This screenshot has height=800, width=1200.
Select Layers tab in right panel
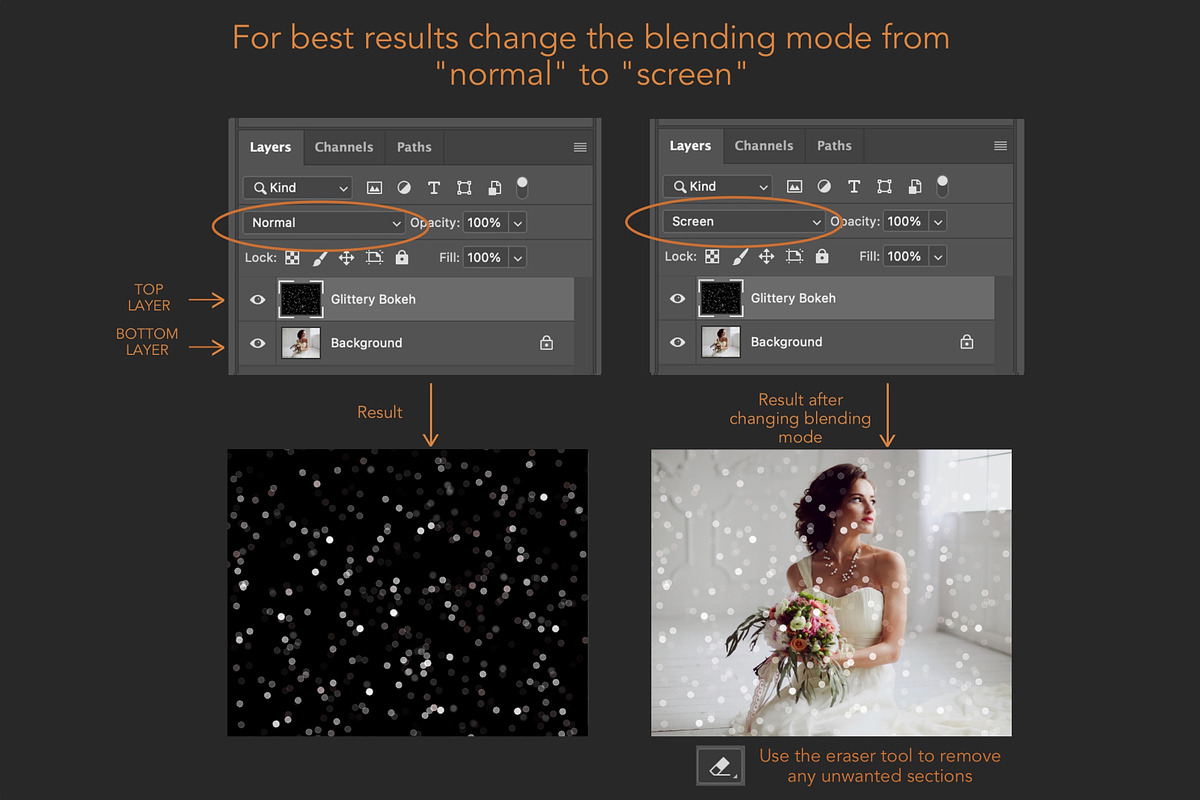(690, 146)
